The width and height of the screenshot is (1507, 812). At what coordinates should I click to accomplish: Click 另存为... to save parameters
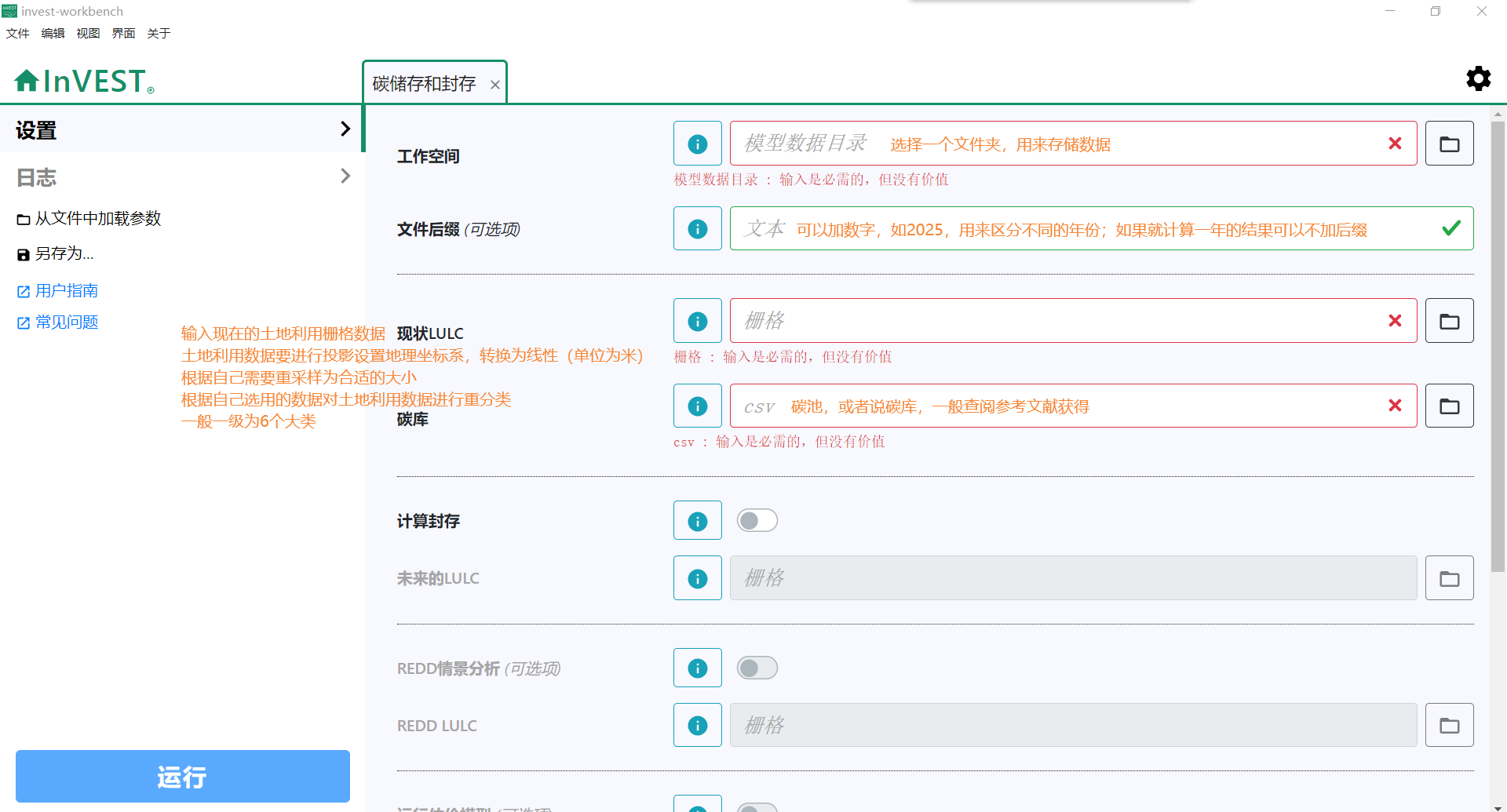(55, 253)
